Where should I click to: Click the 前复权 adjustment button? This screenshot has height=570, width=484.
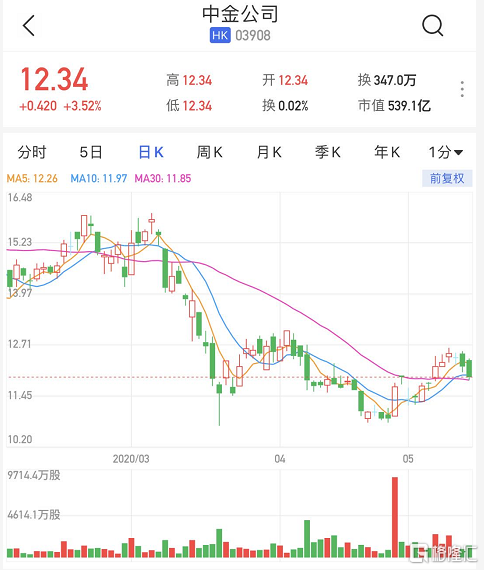pyautogui.click(x=447, y=178)
